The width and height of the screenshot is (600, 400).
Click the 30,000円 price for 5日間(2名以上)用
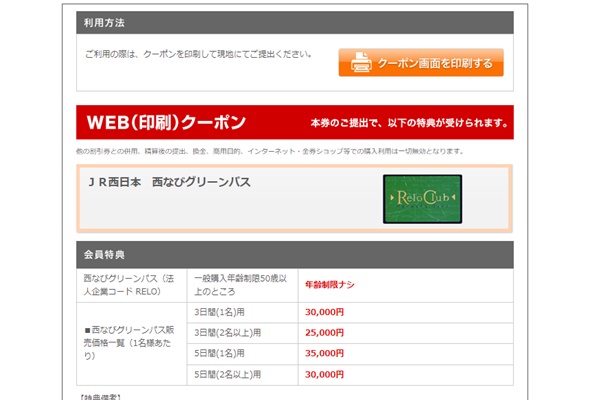(324, 374)
